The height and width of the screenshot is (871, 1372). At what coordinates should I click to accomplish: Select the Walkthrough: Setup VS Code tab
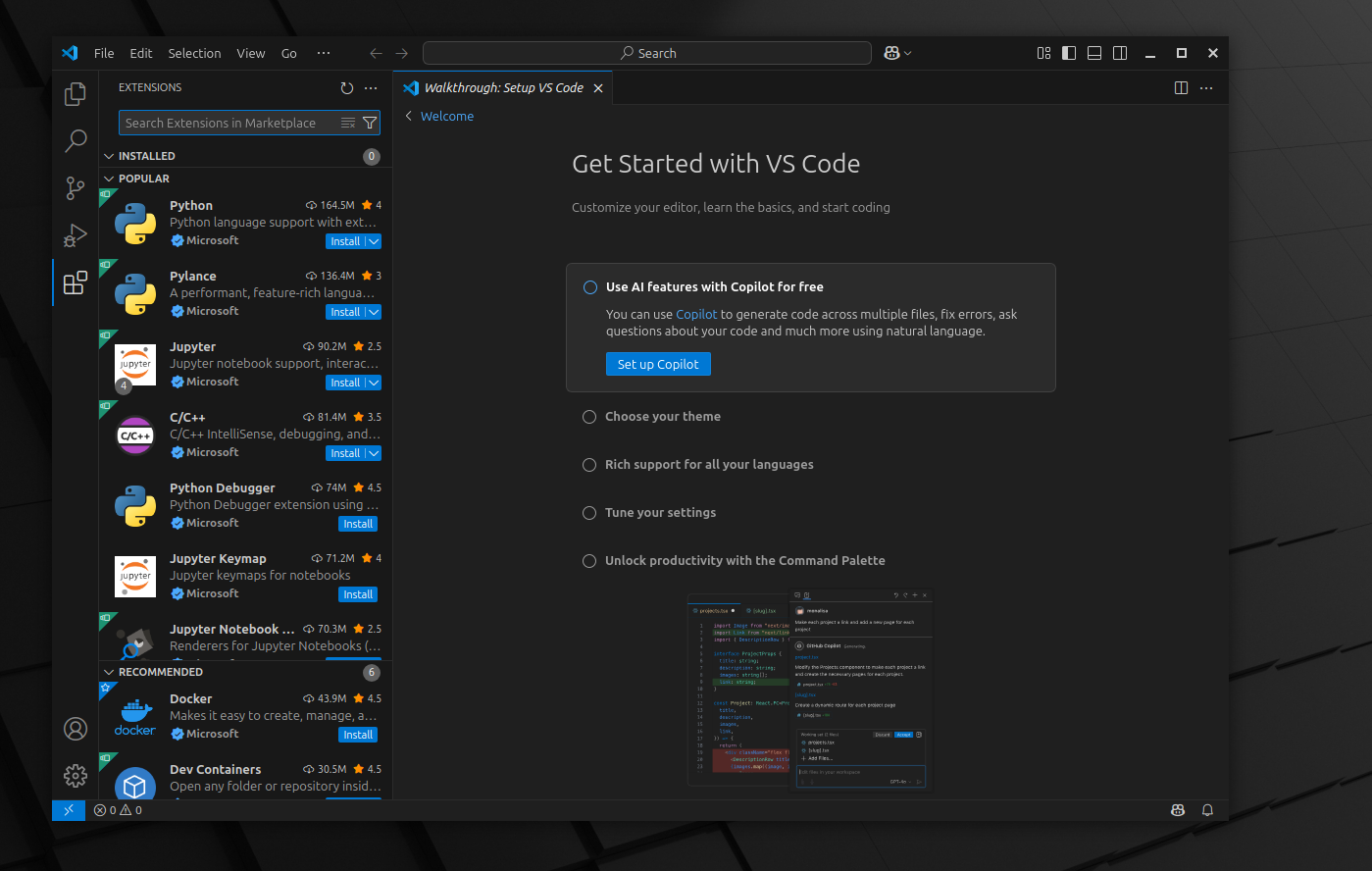[x=502, y=88]
